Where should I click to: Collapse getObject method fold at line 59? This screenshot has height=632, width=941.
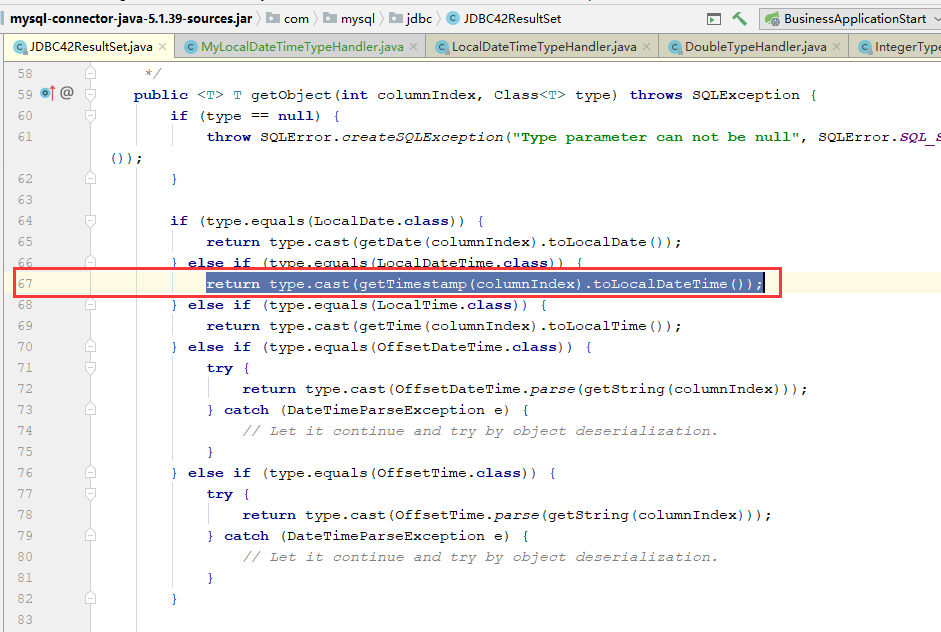tap(90, 94)
